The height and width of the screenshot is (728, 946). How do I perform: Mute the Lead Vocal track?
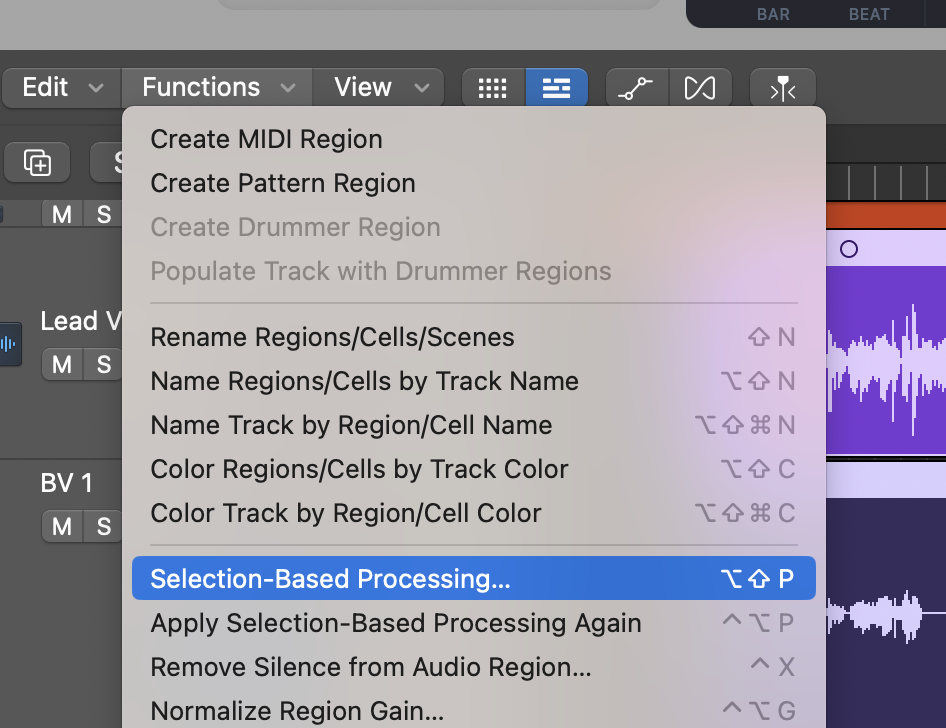point(62,365)
